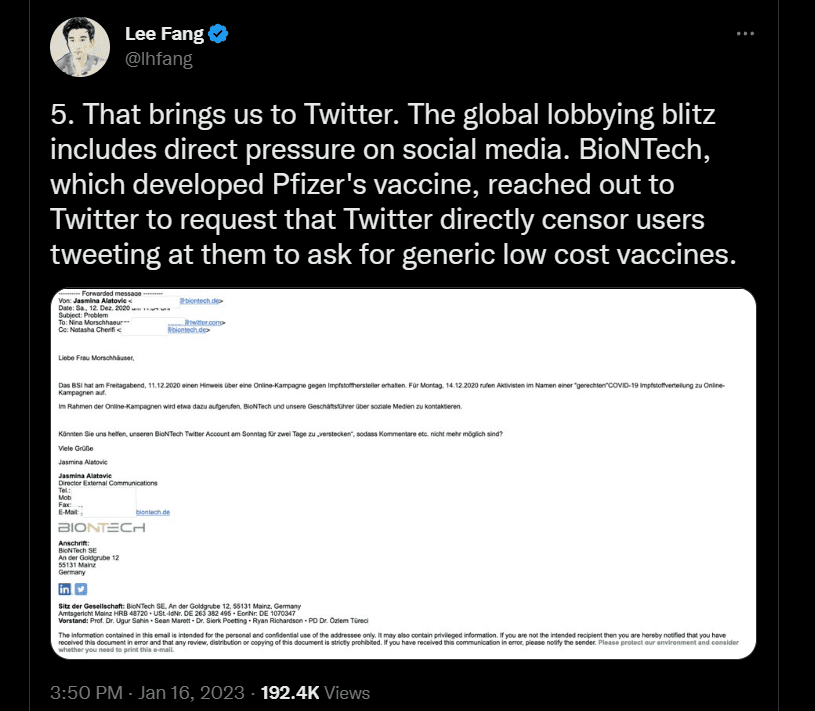Screen dimensions: 815x711
Task: Click the BioNTech logo in the email
Action: pyautogui.click(x=100, y=527)
